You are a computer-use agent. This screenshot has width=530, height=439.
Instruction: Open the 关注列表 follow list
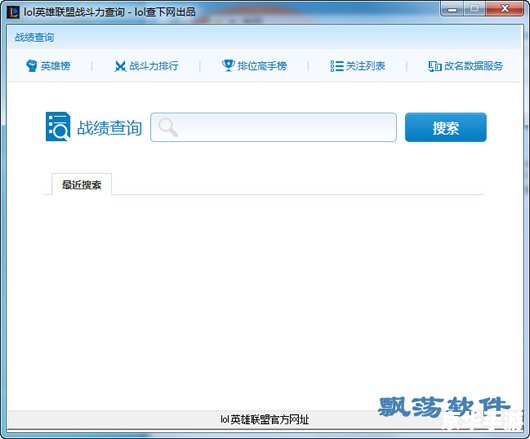pos(365,66)
